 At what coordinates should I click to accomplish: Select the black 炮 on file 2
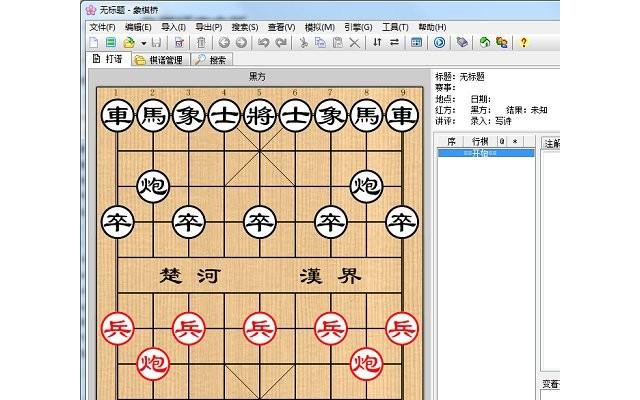click(153, 187)
